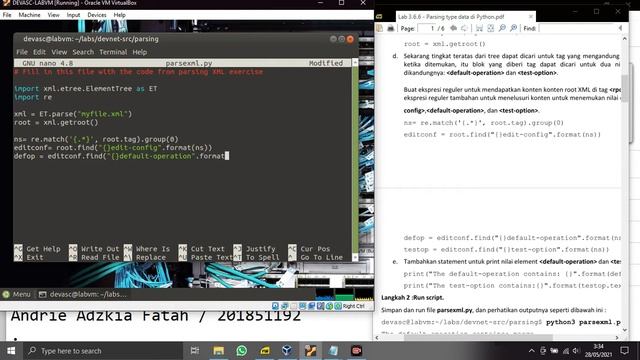Click the zoom out magnifier in PDF toolbar
Screen dimensions: 640x360
tap(502, 28)
